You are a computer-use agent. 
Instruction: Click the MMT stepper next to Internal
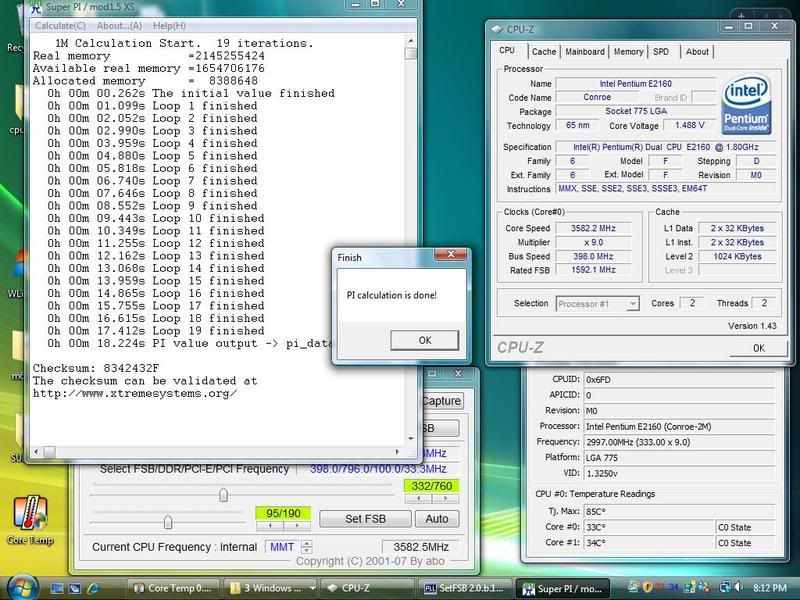click(307, 547)
